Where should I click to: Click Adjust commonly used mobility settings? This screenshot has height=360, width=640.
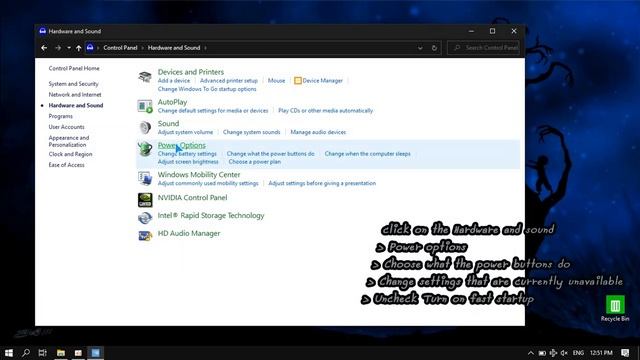[x=208, y=184]
